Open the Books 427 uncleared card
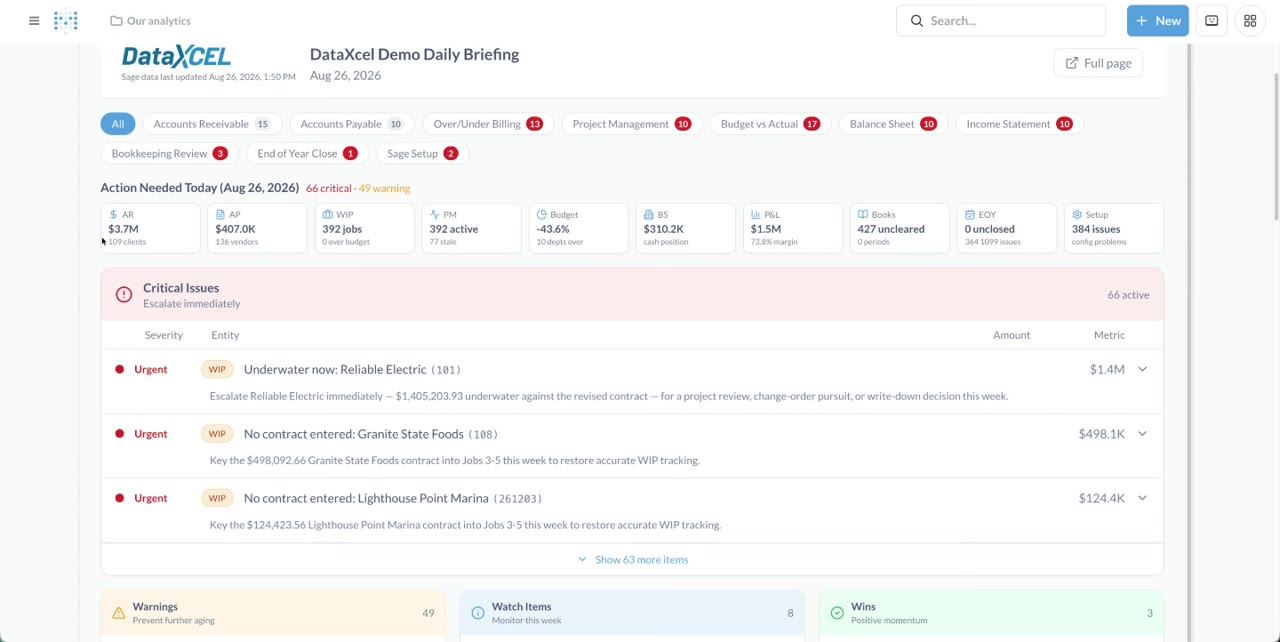This screenshot has height=642, width=1280. tap(899, 228)
